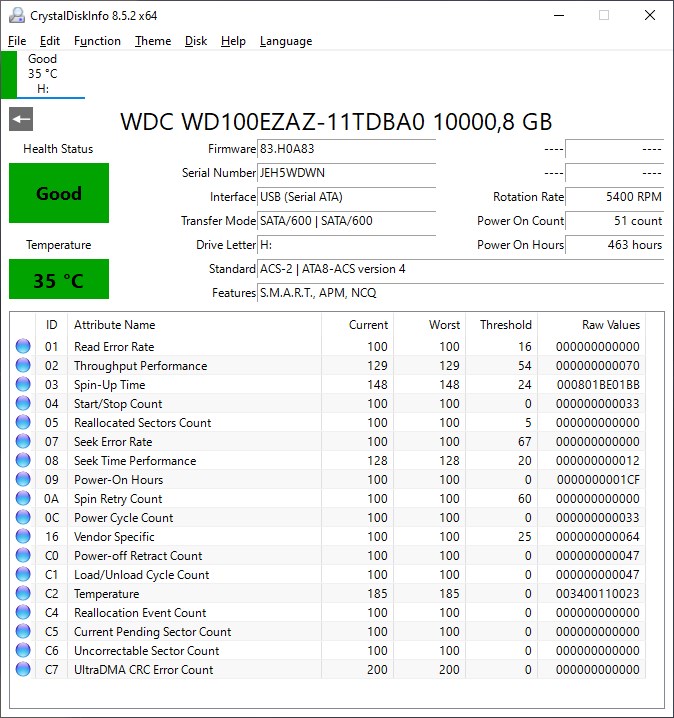
Task: Click the ID column header
Action: tap(51, 325)
